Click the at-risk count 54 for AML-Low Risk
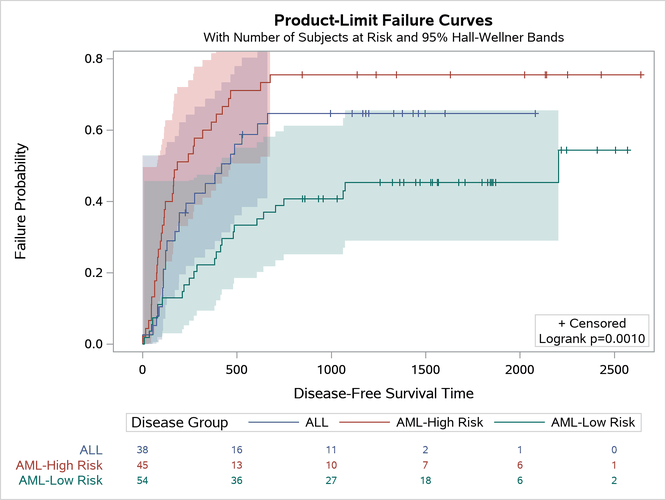This screenshot has height=500, width=666. (143, 481)
